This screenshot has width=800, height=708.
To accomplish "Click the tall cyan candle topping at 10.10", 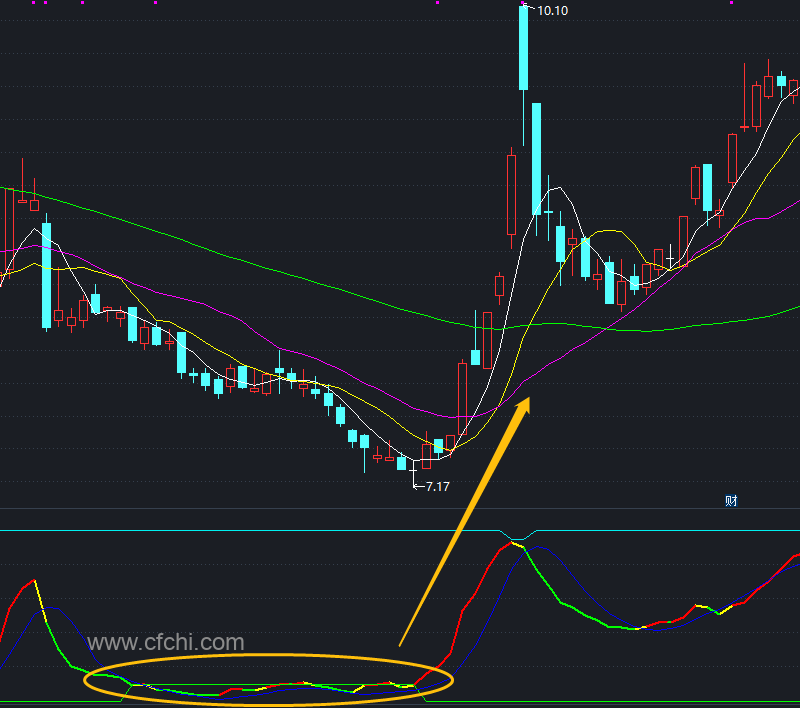I will coord(523,75).
